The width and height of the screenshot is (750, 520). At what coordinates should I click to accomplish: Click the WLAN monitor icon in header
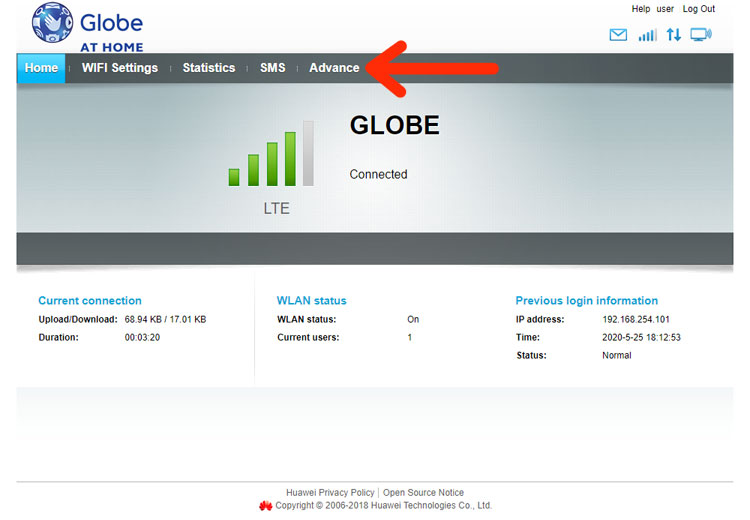click(x=701, y=34)
